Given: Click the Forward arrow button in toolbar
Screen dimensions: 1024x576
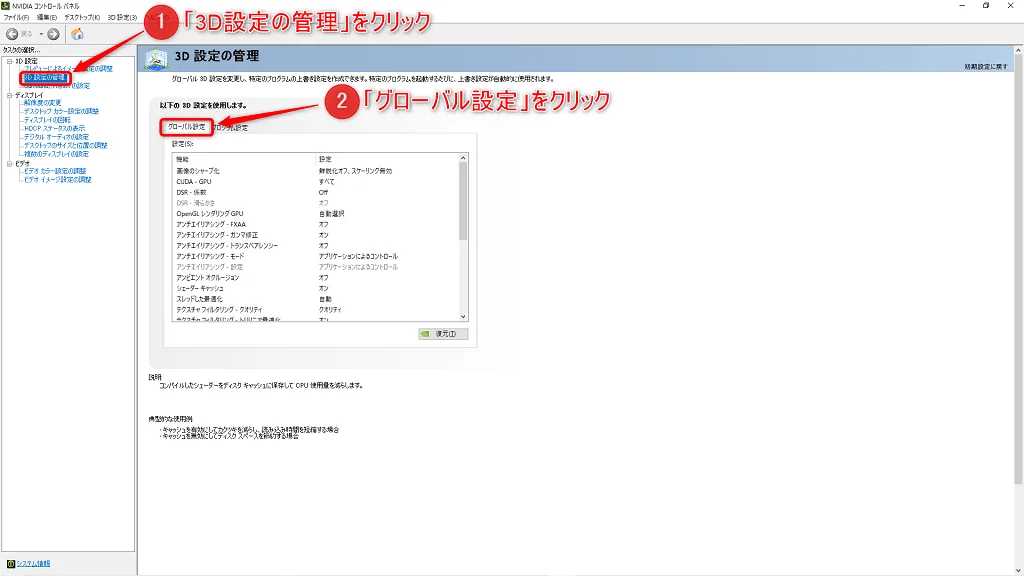Looking at the screenshot, I should (x=54, y=34).
